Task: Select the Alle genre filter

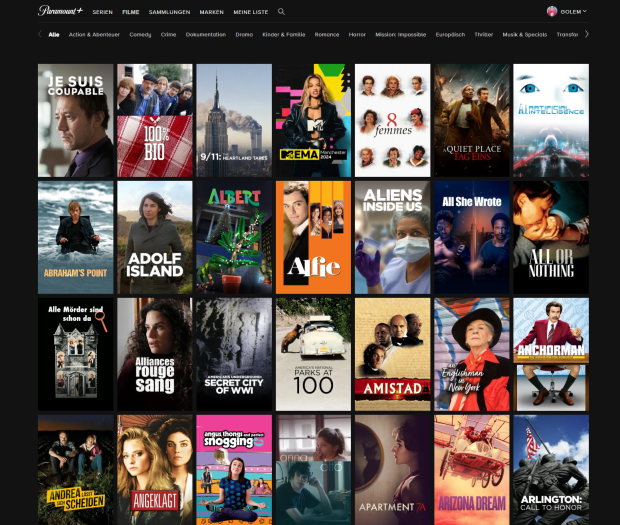Action: point(54,35)
